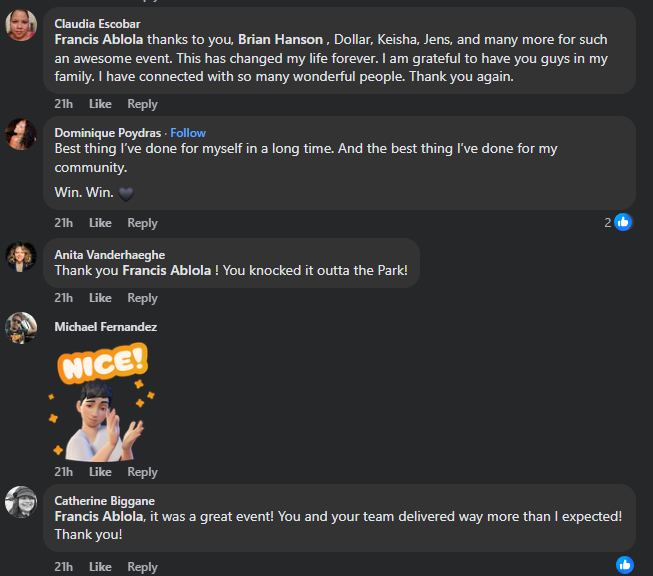Open Catherine Biggane's profile avatar
The height and width of the screenshot is (576, 653).
tap(22, 502)
